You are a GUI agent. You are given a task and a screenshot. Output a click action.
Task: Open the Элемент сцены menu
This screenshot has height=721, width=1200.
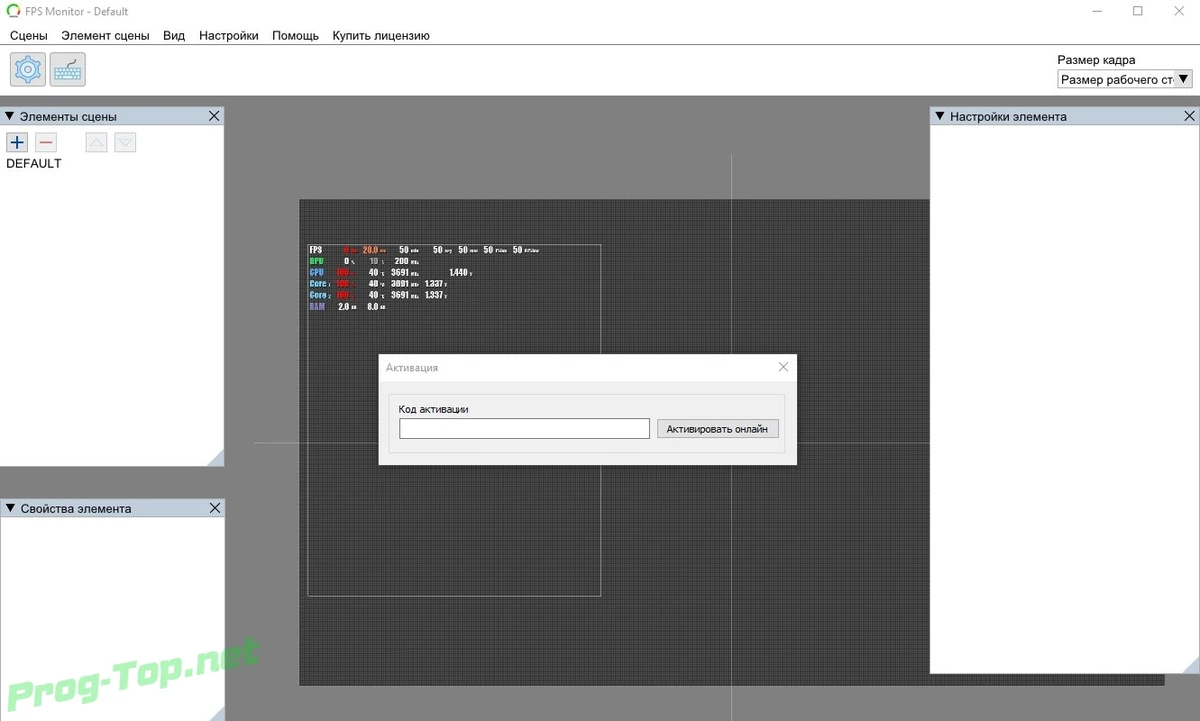click(105, 35)
